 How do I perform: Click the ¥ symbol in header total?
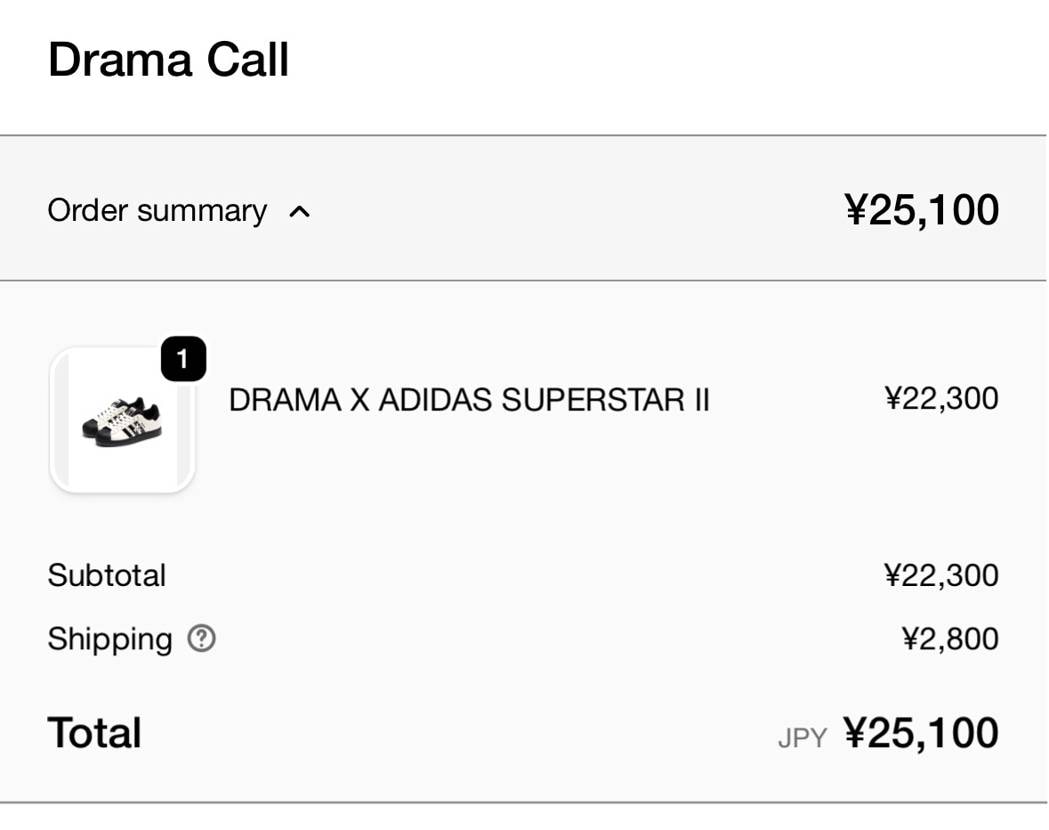point(855,210)
